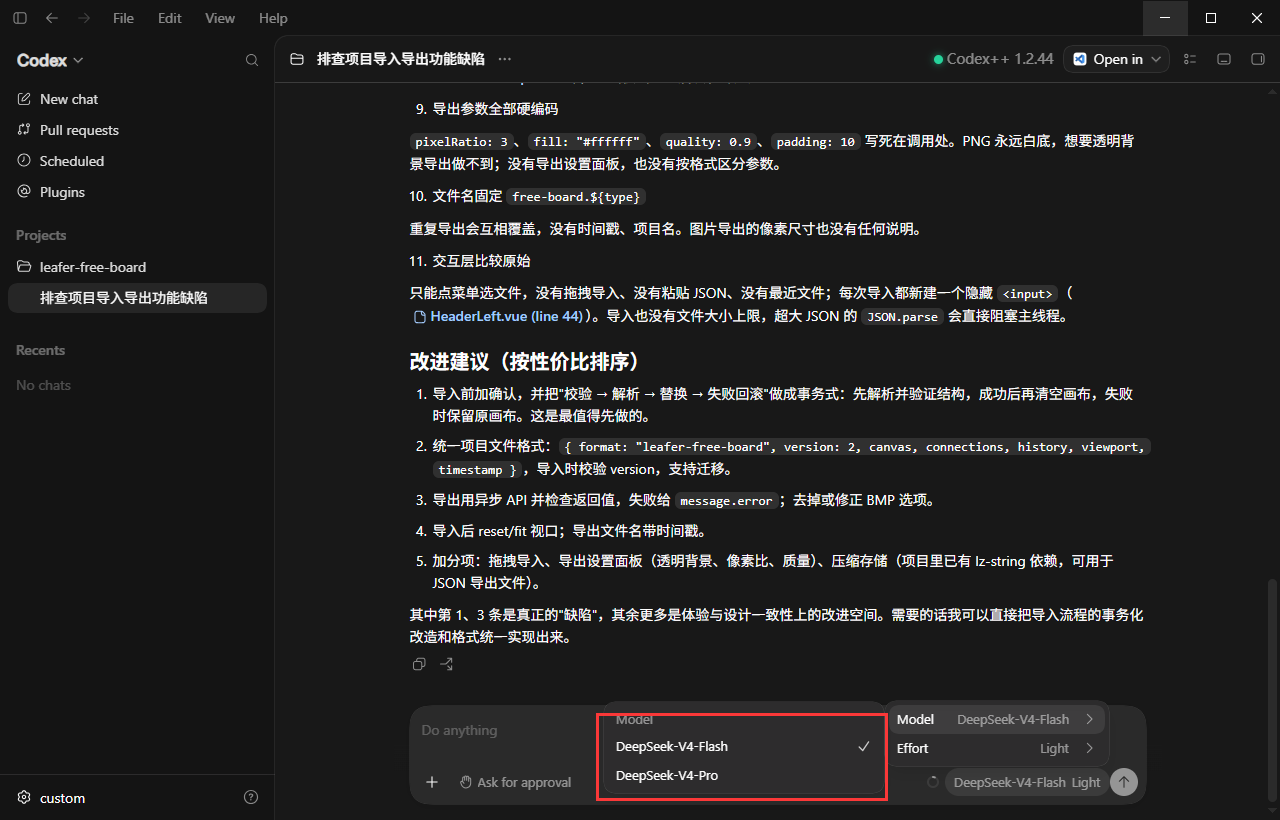This screenshot has width=1280, height=820.
Task: Select the DeepSeek-V4-Pro model option
Action: (741, 775)
